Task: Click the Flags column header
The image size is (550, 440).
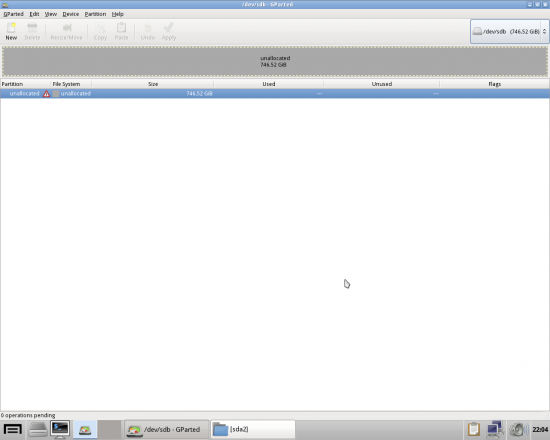Action: click(495, 84)
